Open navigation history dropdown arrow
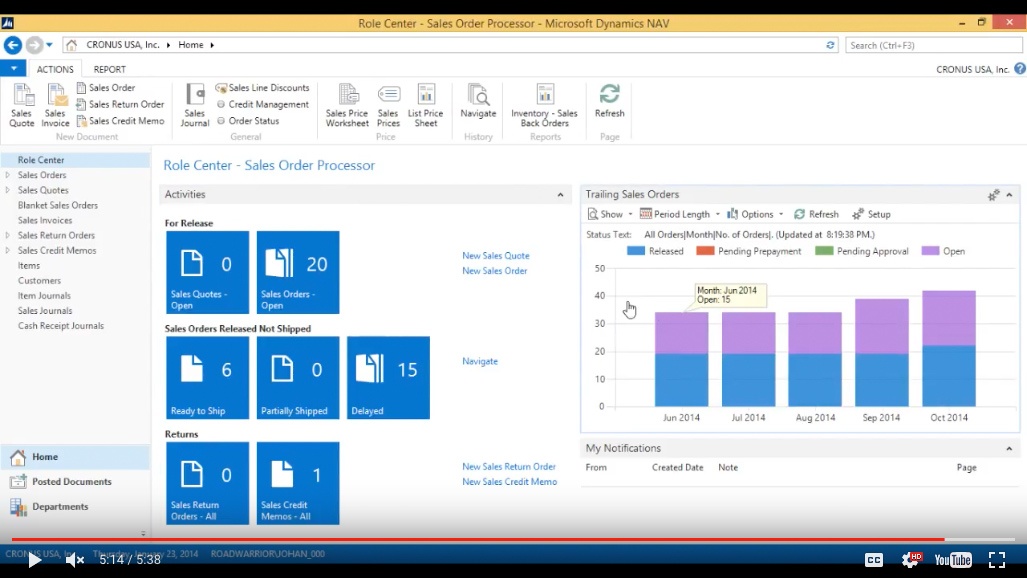 coord(49,45)
